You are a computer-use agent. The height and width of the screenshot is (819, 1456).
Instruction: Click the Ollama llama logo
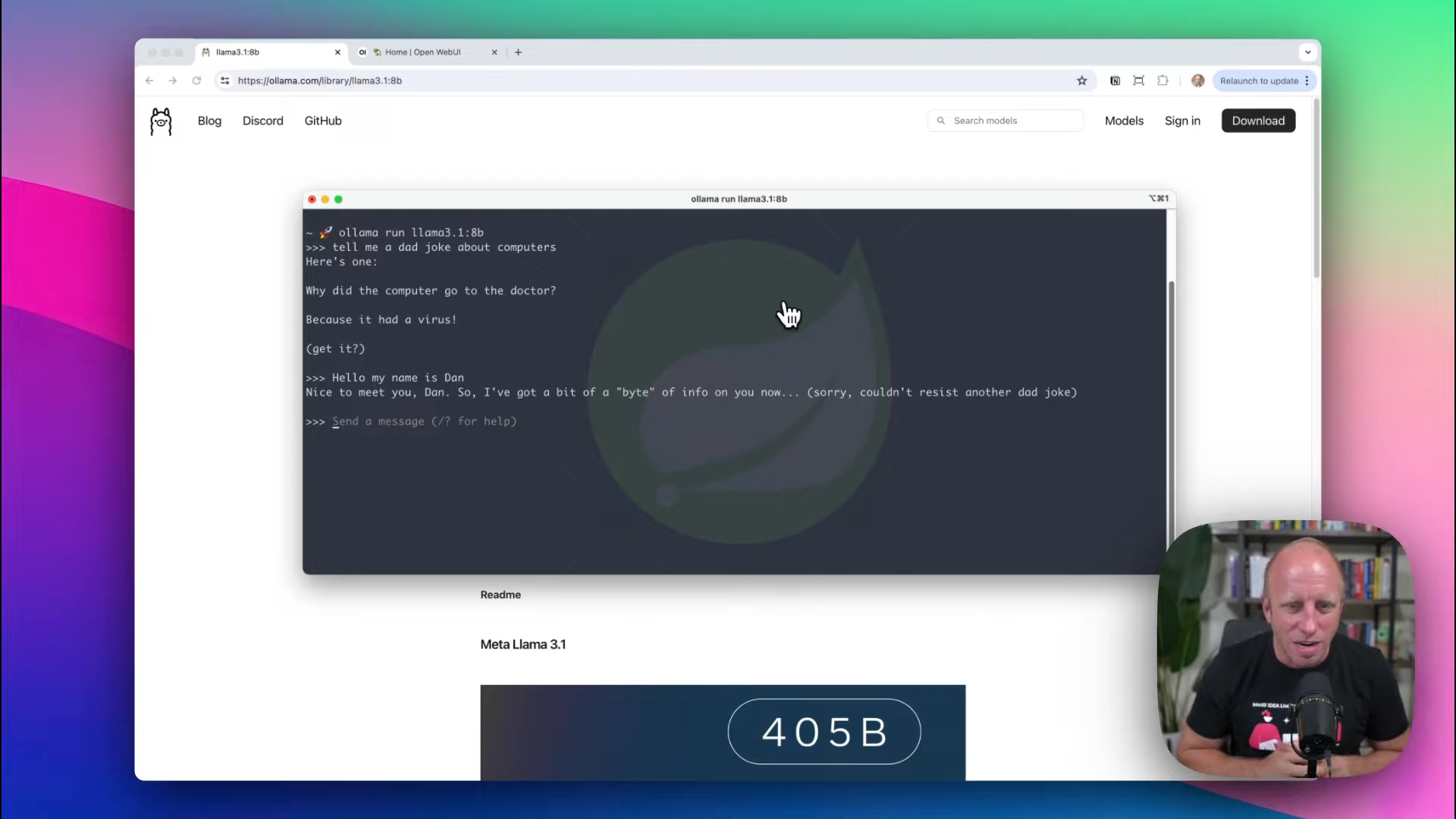click(161, 121)
